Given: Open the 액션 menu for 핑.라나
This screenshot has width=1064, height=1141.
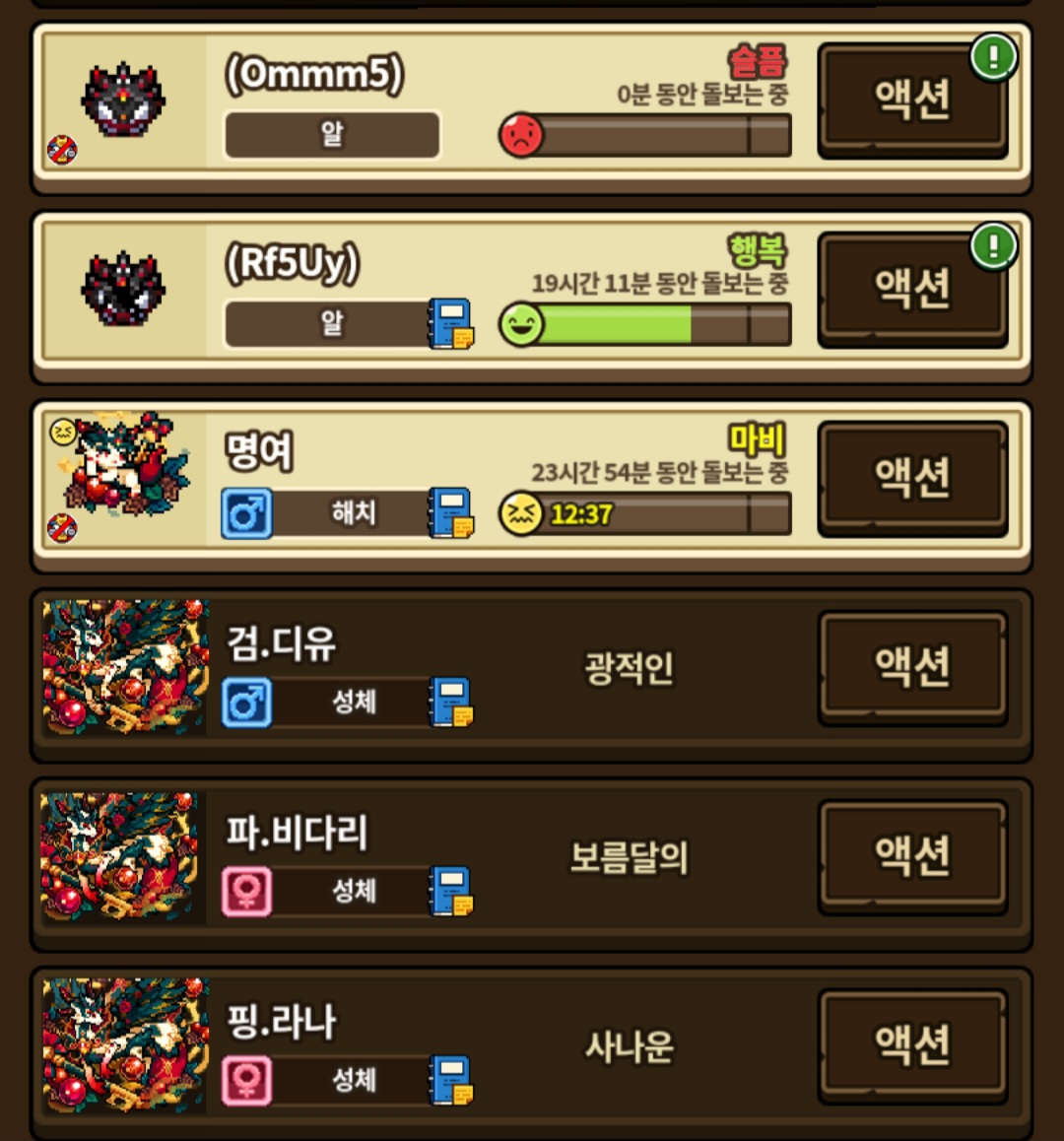Looking at the screenshot, I should (x=912, y=1045).
